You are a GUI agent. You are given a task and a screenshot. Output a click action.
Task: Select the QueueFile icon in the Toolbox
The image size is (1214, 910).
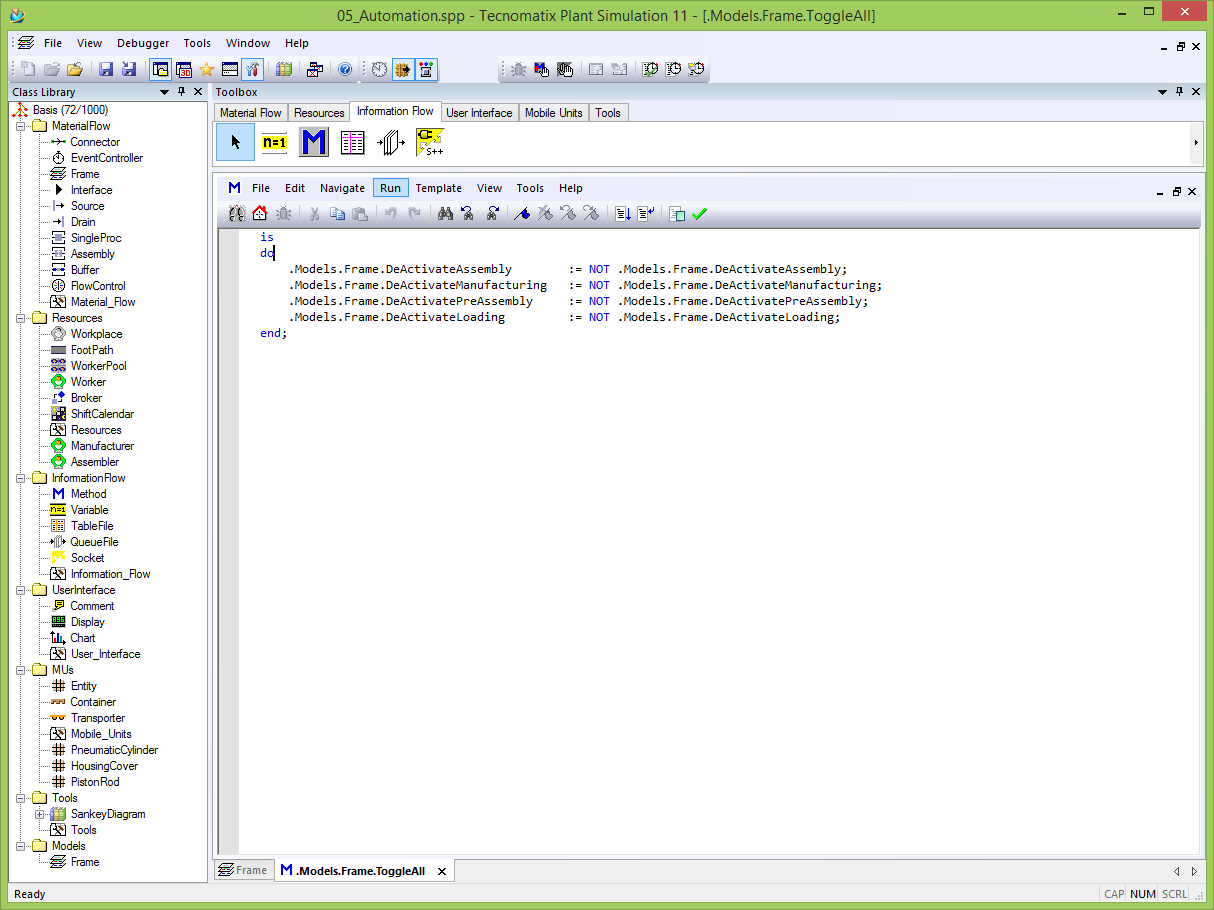(391, 143)
